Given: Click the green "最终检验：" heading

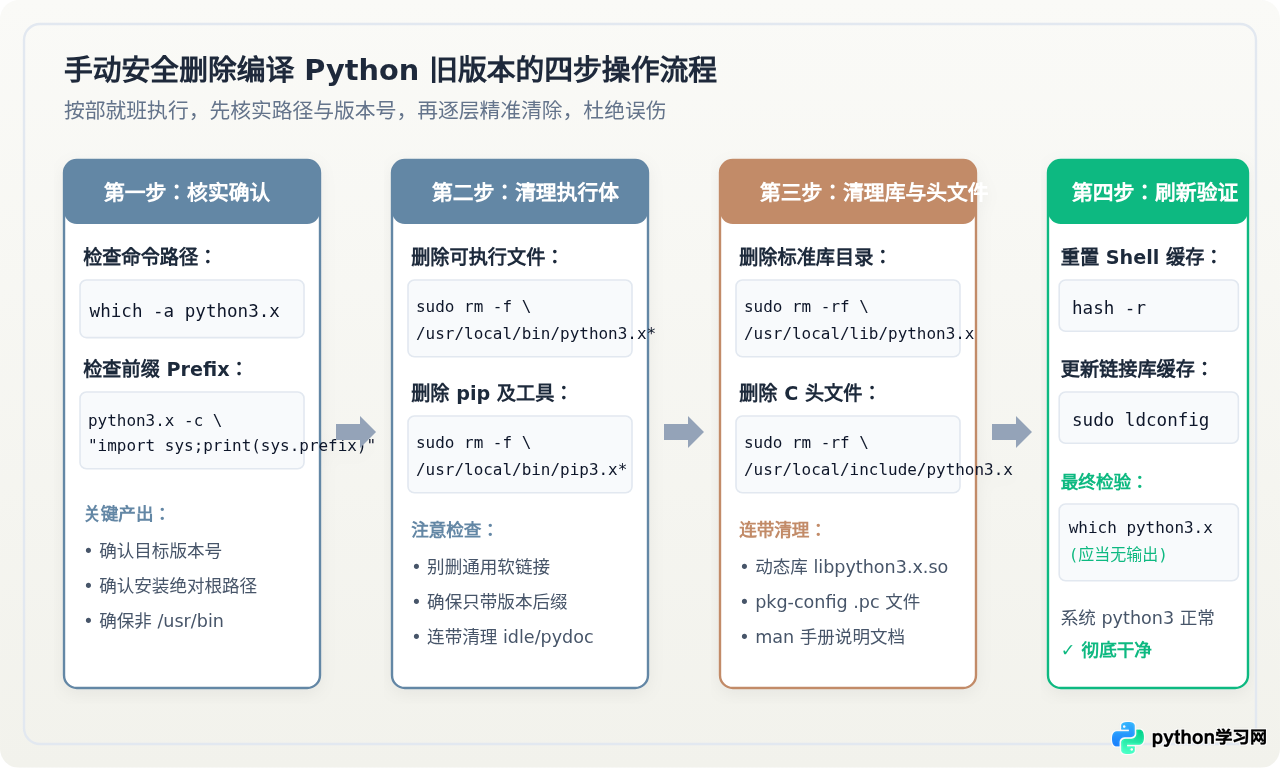Looking at the screenshot, I should (x=1104, y=482).
